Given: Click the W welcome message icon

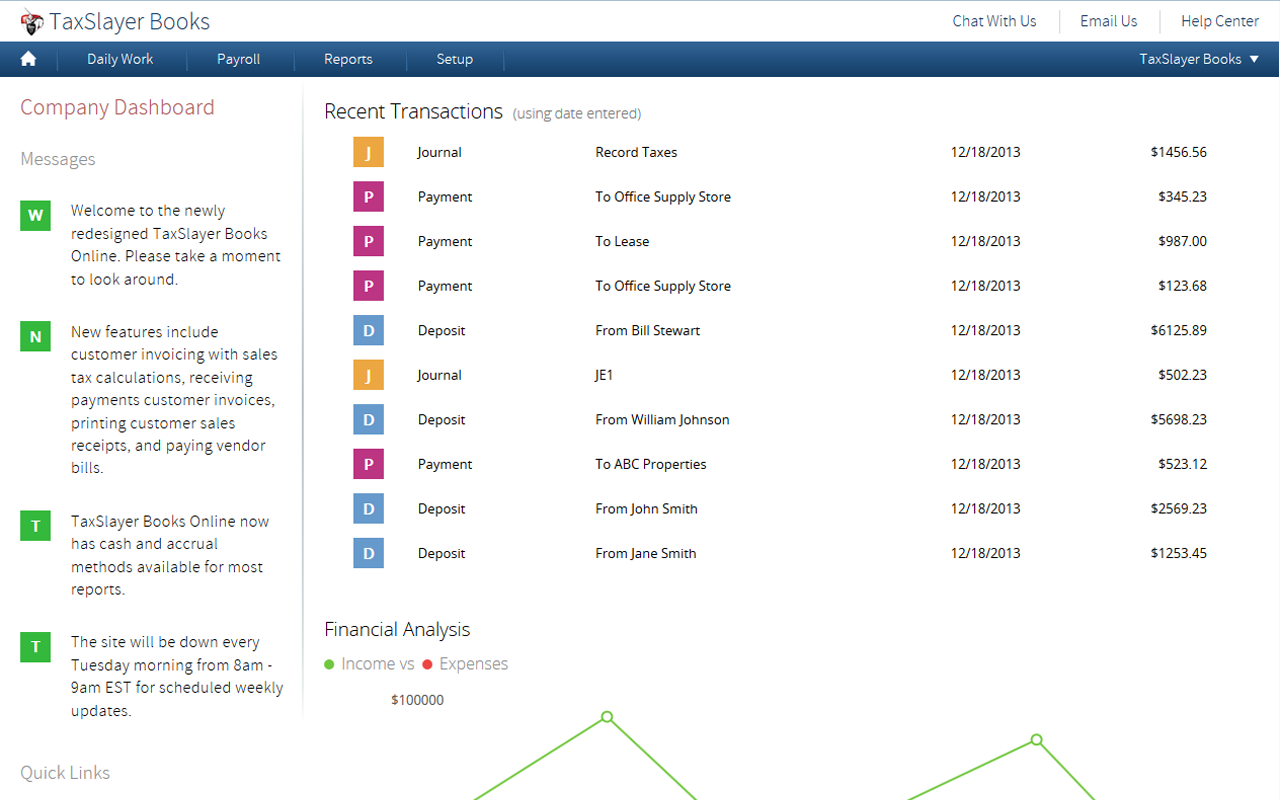Looking at the screenshot, I should (35, 215).
